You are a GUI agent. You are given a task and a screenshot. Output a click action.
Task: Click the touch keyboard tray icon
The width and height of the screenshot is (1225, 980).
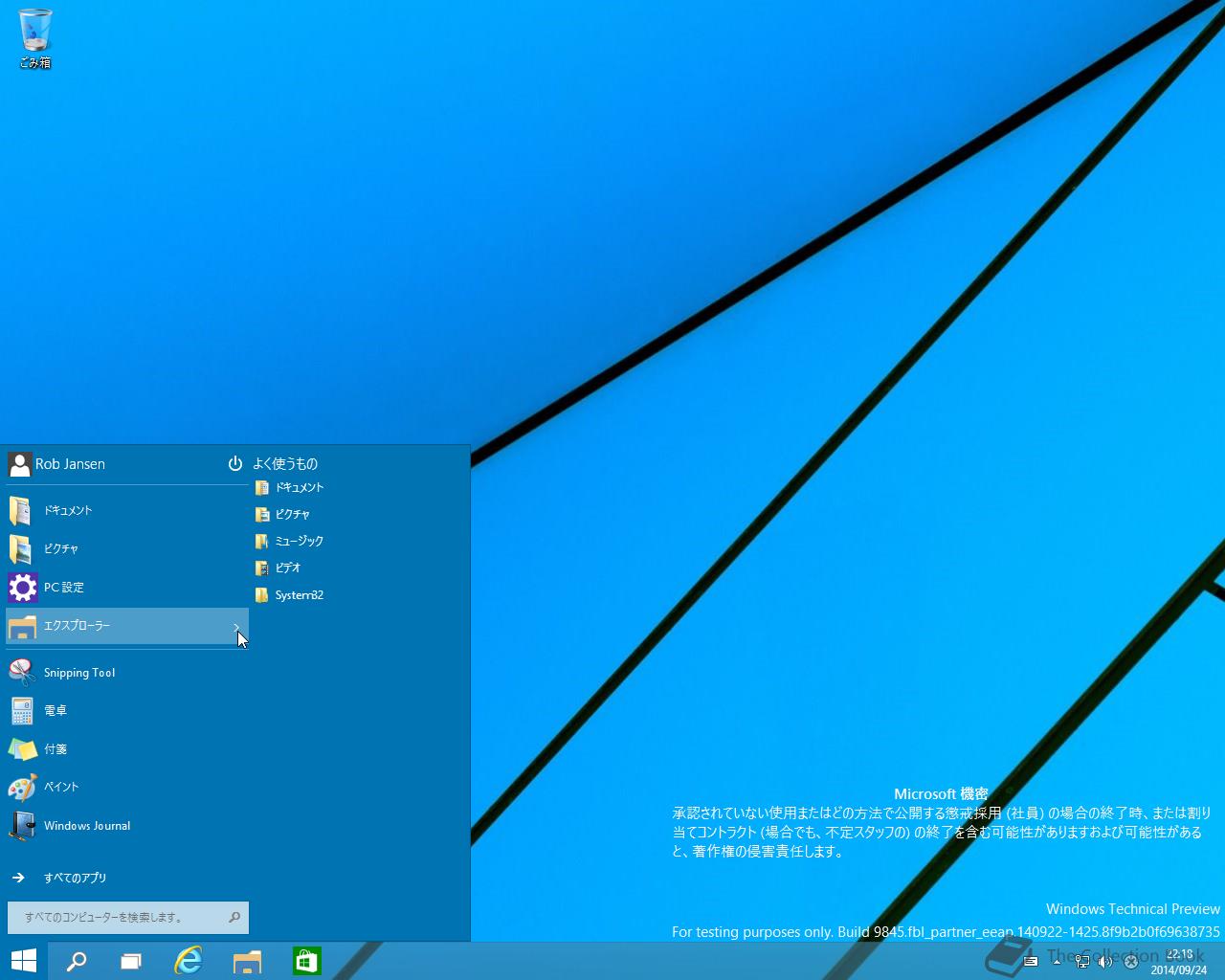click(x=1031, y=962)
